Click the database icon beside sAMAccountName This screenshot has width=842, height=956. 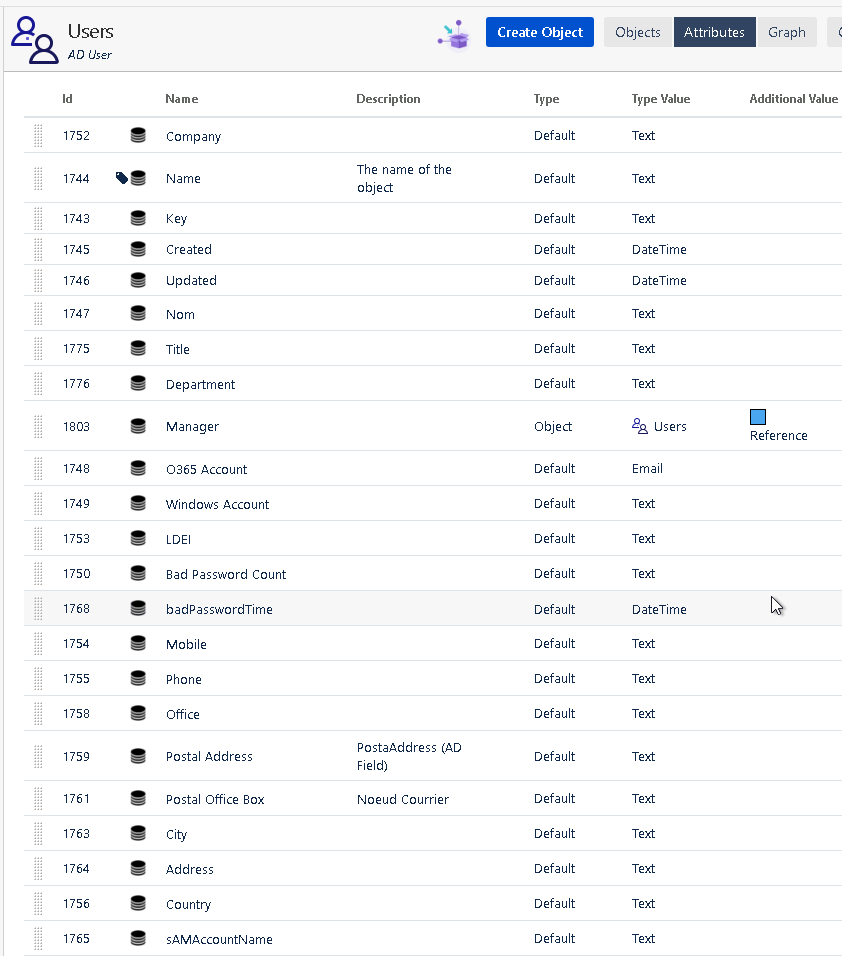pyautogui.click(x=137, y=937)
